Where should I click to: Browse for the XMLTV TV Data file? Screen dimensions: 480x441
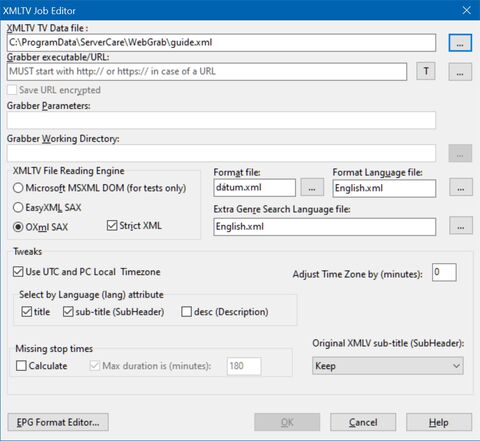[x=460, y=43]
